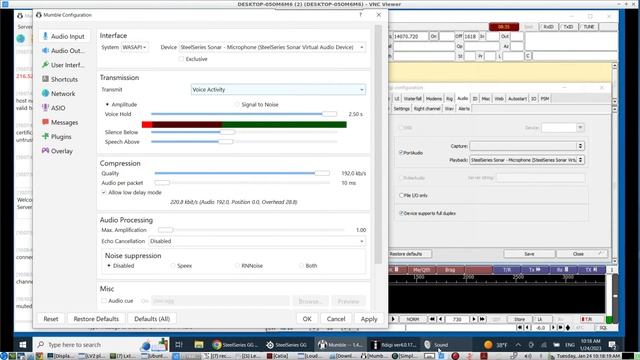Switch to the fldigi taskbar item
Viewport: 640px width, 360px height.
[393, 345]
